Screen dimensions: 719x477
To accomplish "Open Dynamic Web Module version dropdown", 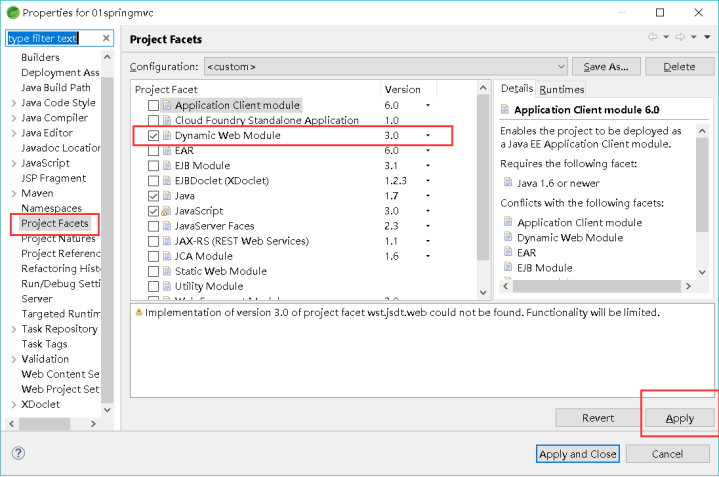I will coord(428,135).
